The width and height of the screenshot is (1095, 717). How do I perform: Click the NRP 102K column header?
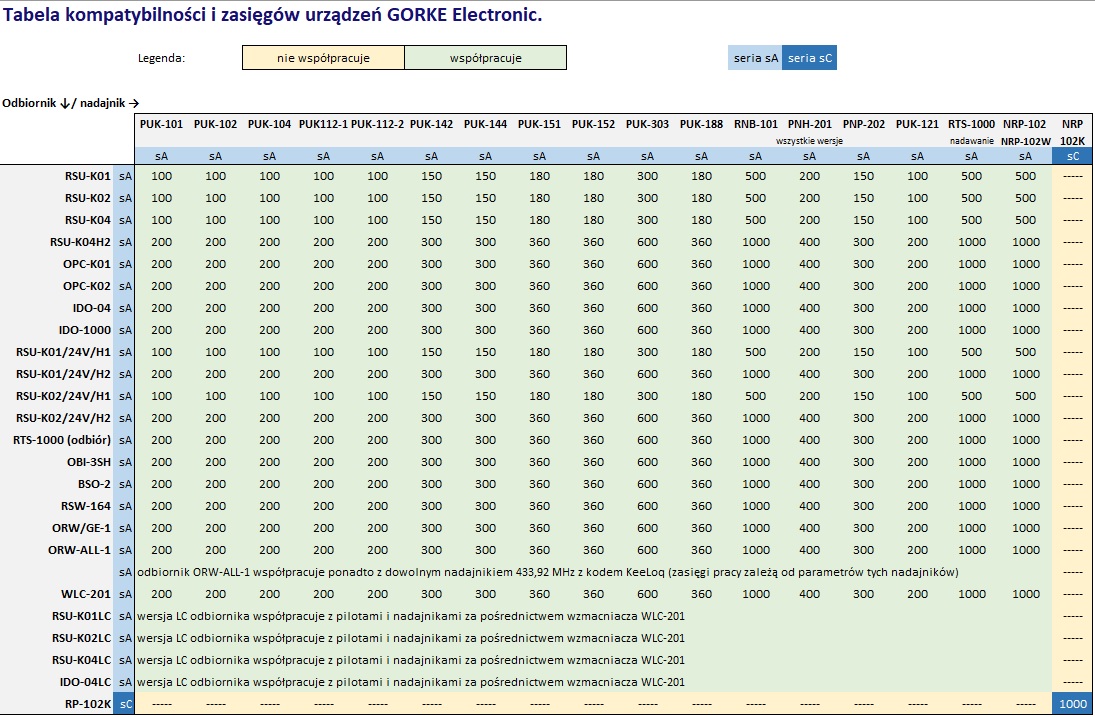[1072, 132]
